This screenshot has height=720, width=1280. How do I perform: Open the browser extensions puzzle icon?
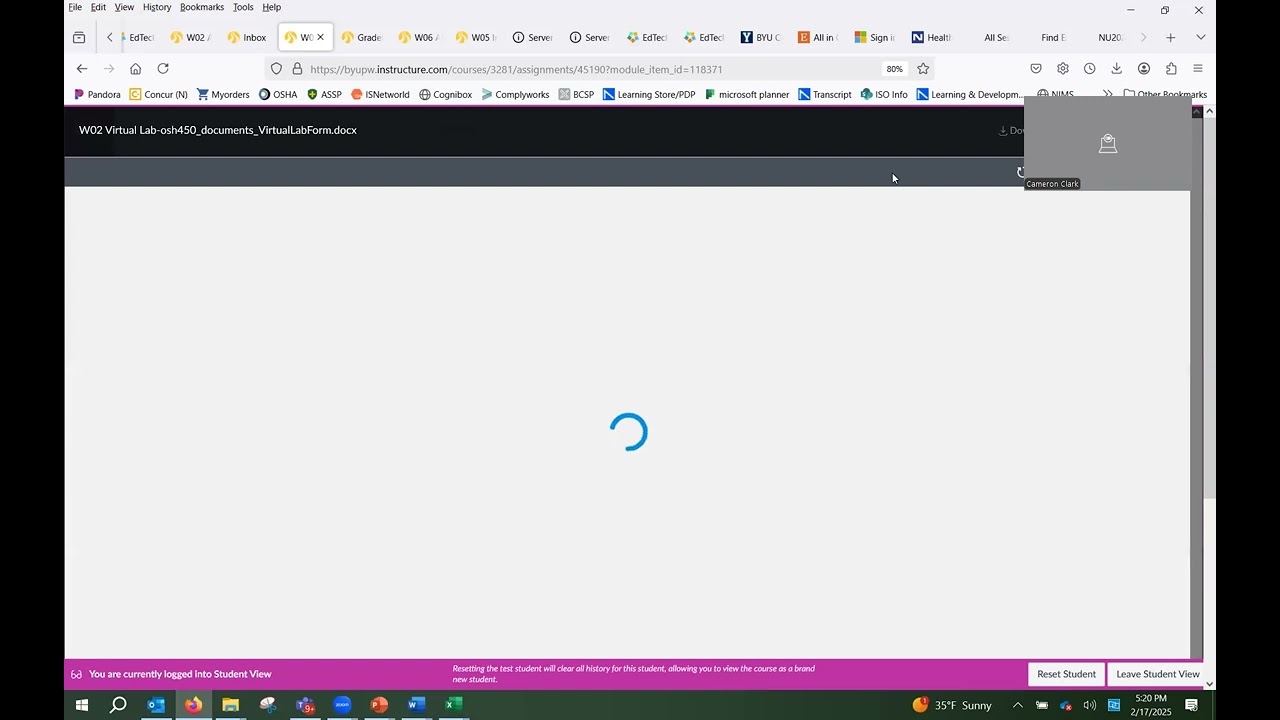pos(1171,69)
